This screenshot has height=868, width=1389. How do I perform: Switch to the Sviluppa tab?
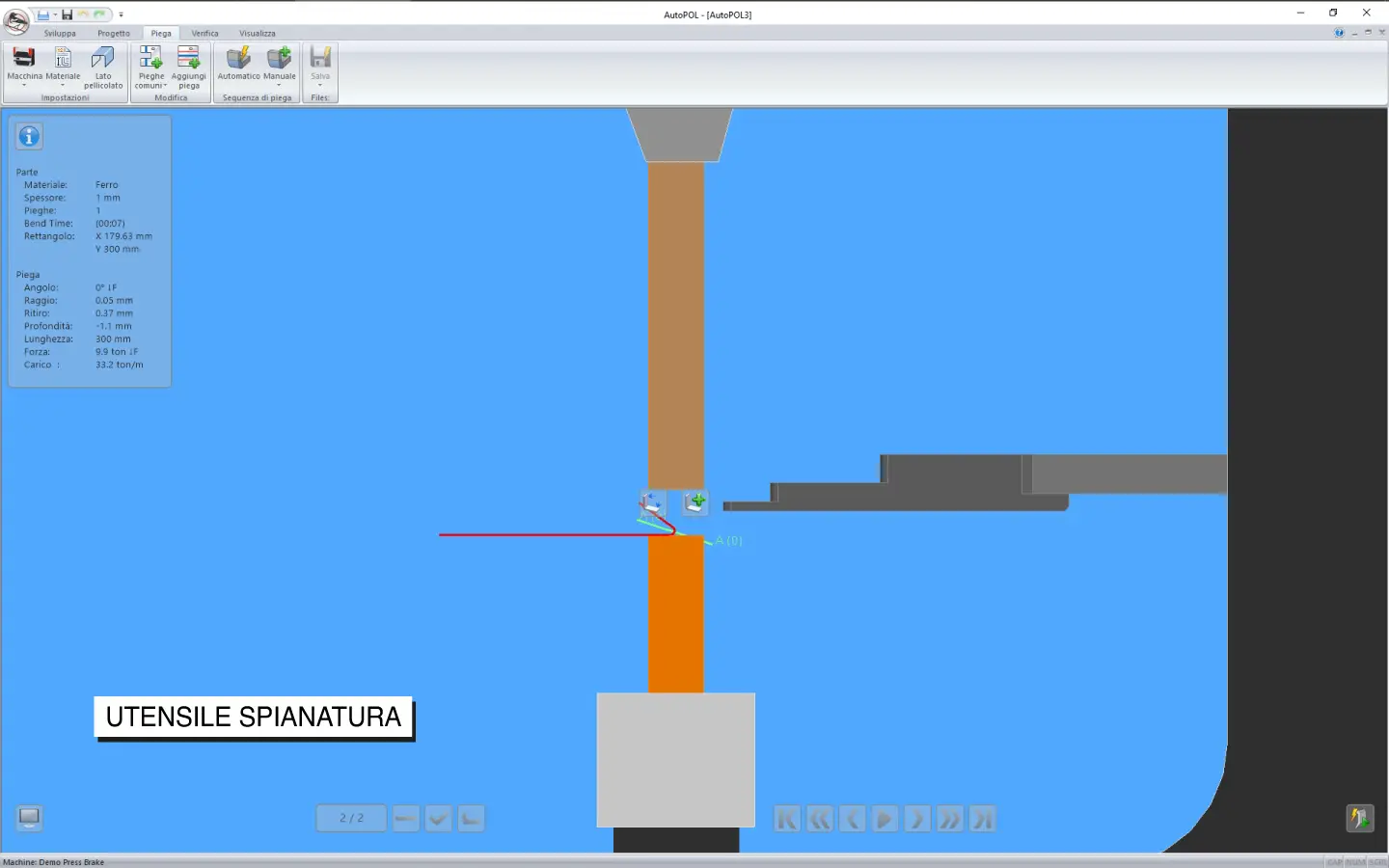tap(60, 34)
